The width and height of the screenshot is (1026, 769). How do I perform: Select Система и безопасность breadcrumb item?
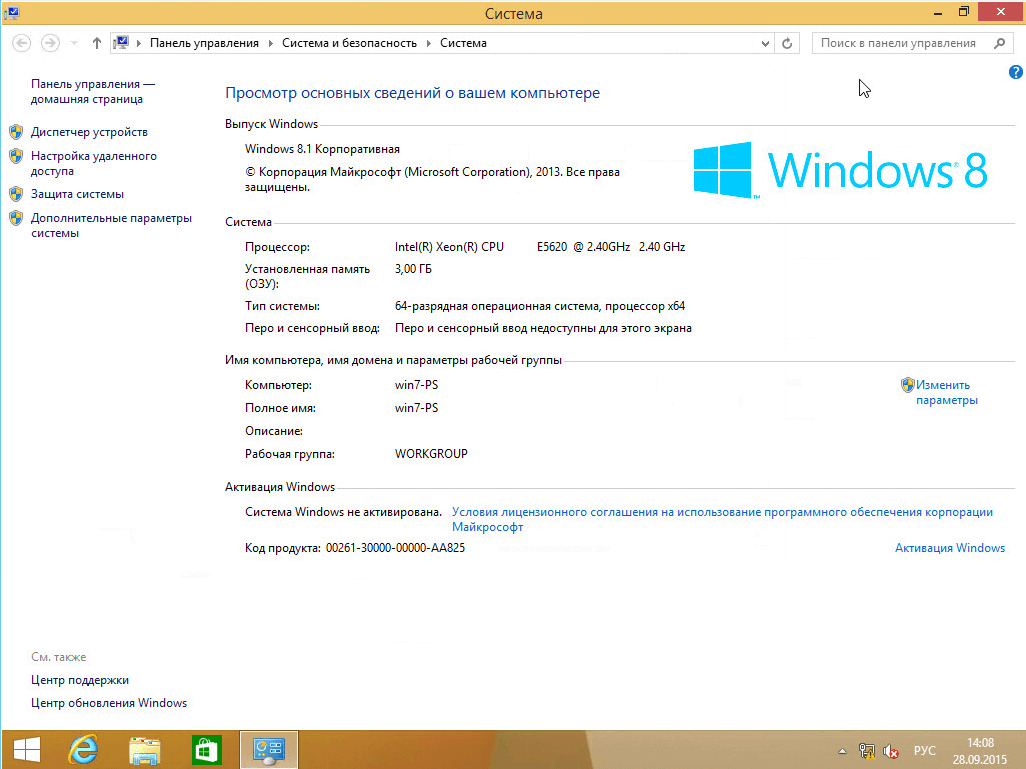click(x=349, y=43)
